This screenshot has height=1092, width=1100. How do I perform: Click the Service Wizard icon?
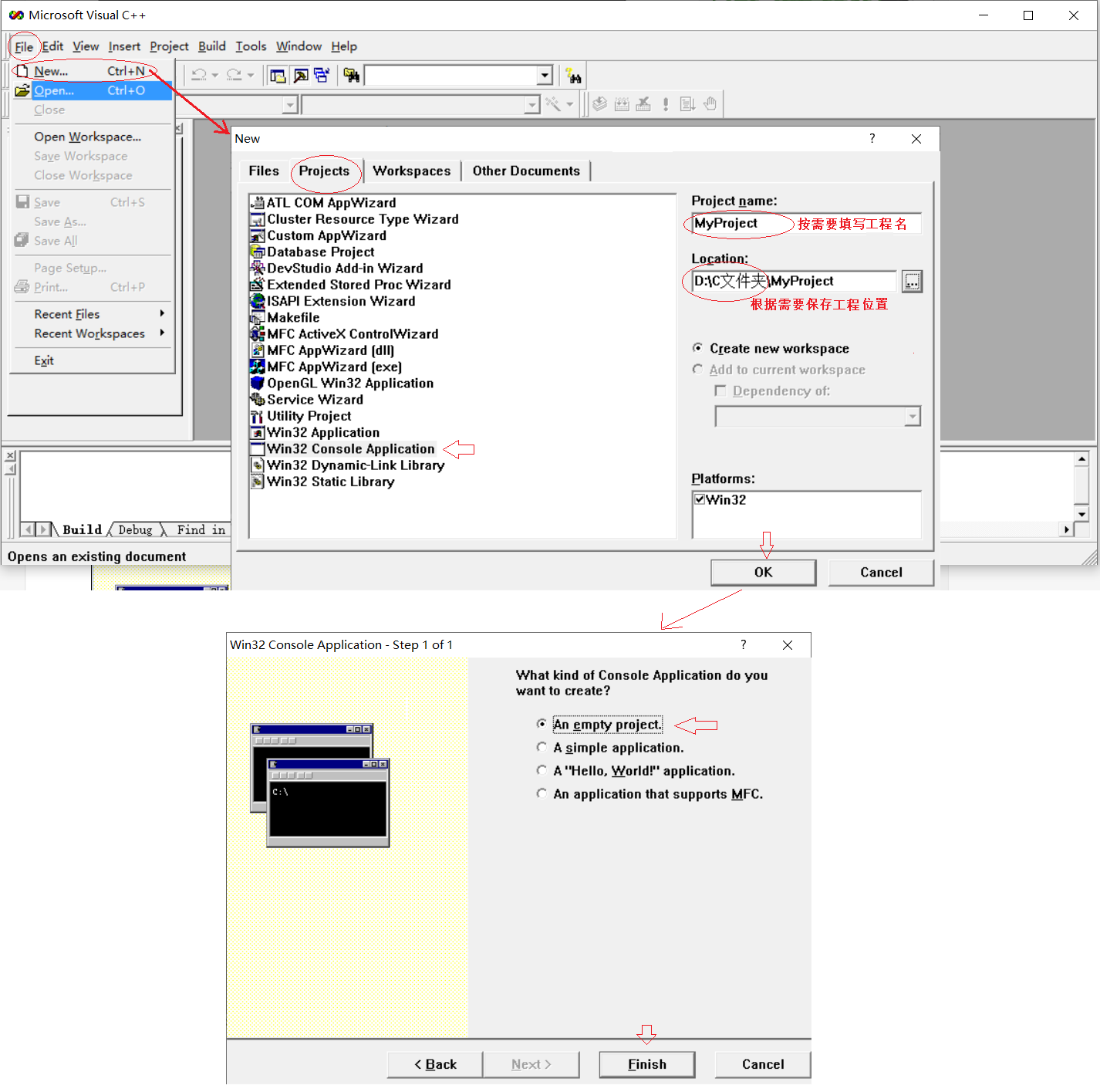tap(258, 399)
